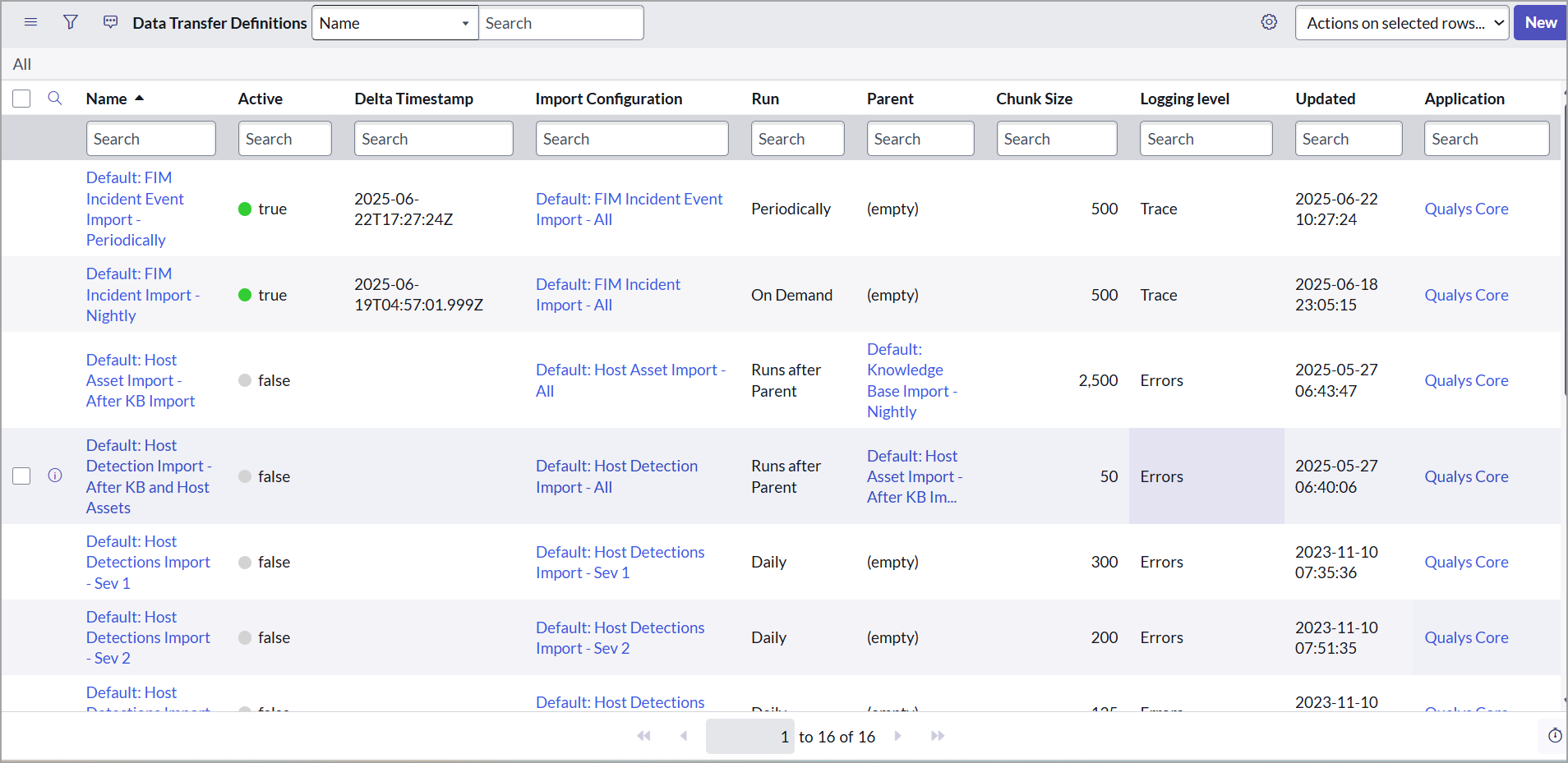Click the All breadcrumb filter
This screenshot has height=763, width=1568.
point(22,64)
